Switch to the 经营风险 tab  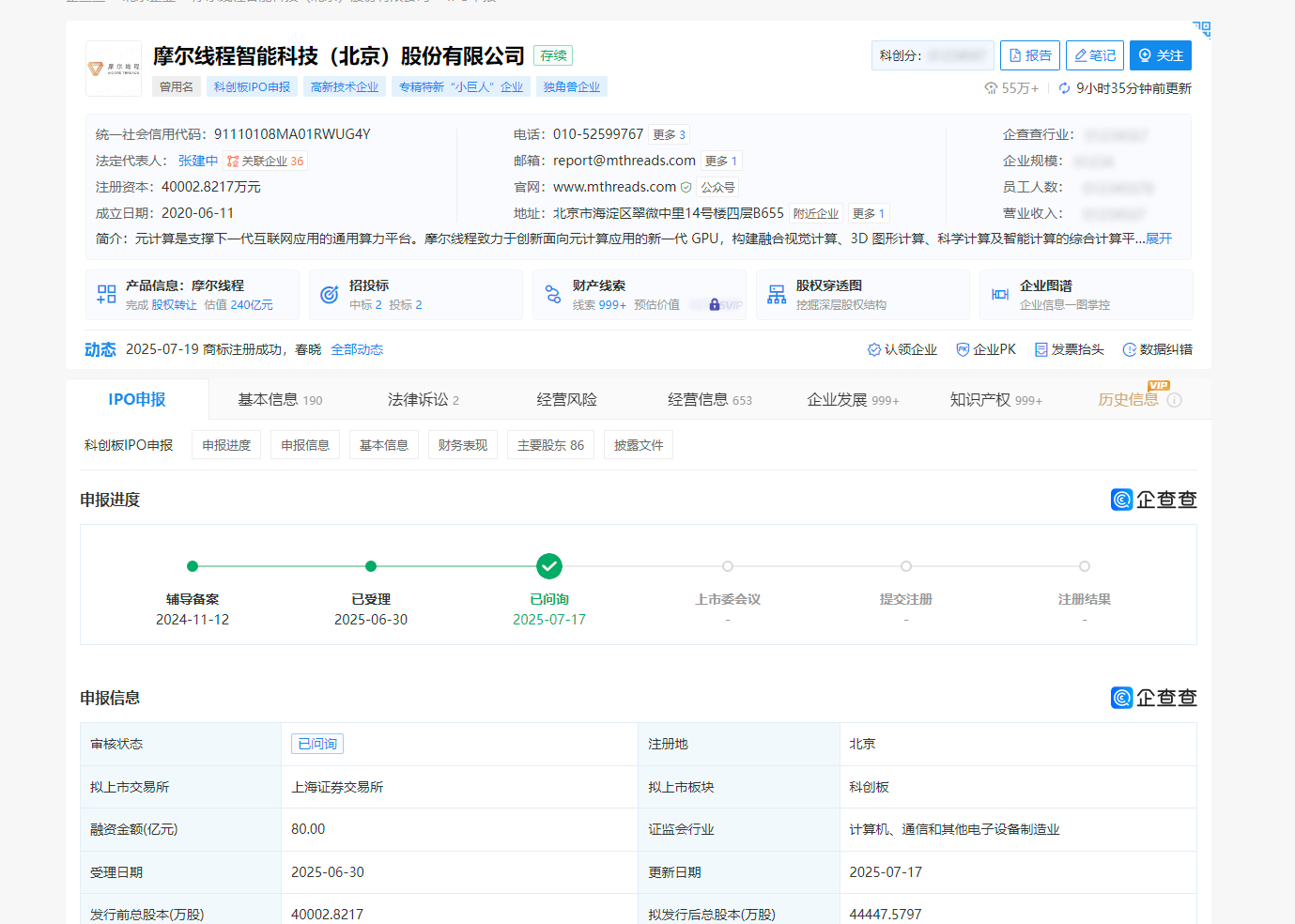coord(567,399)
